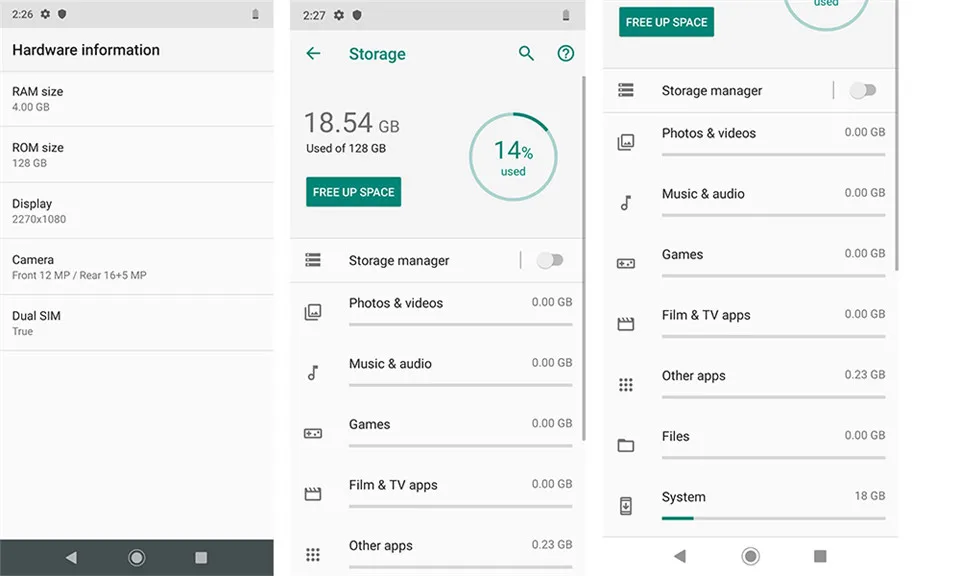Viewport: 960px width, 576px height.
Task: Tap System download icon in right screen
Action: pos(626,506)
